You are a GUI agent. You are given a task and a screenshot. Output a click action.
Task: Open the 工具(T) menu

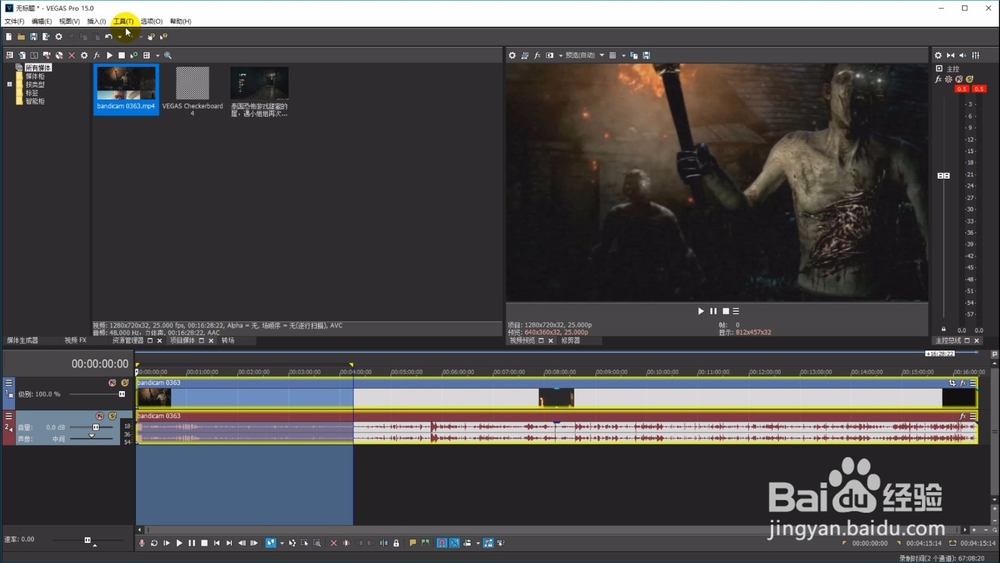(x=123, y=21)
